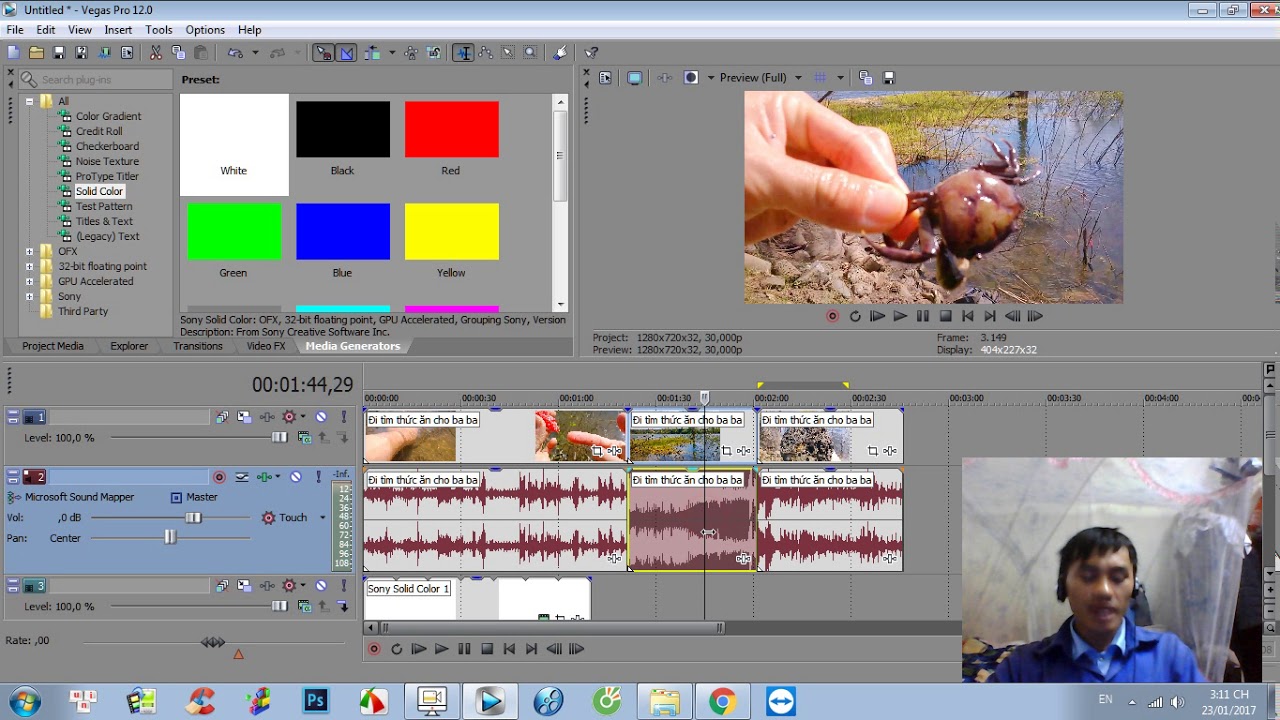
Task: Mute audio track 2
Action: [x=296, y=477]
